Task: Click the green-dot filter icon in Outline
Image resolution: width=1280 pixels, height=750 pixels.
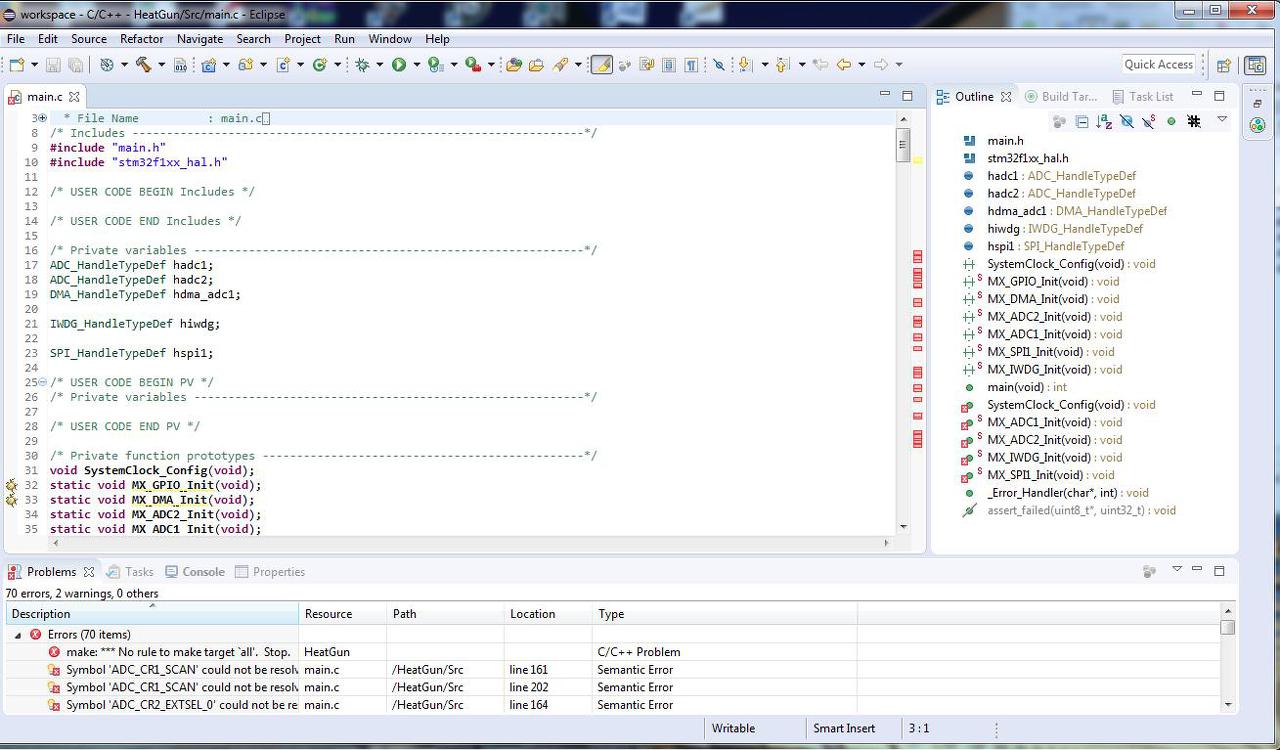Action: pyautogui.click(x=1171, y=121)
